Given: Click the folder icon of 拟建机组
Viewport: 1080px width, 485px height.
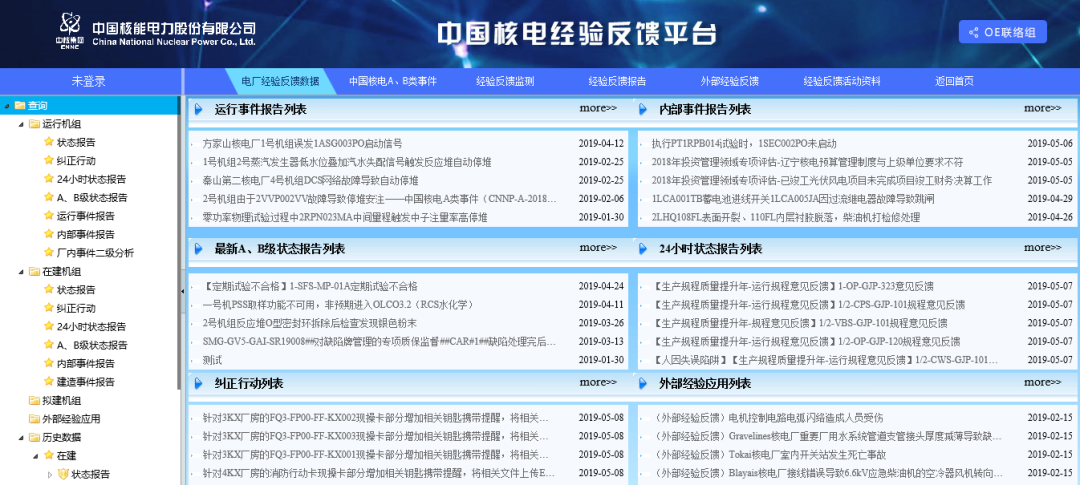Looking at the screenshot, I should (x=34, y=400).
